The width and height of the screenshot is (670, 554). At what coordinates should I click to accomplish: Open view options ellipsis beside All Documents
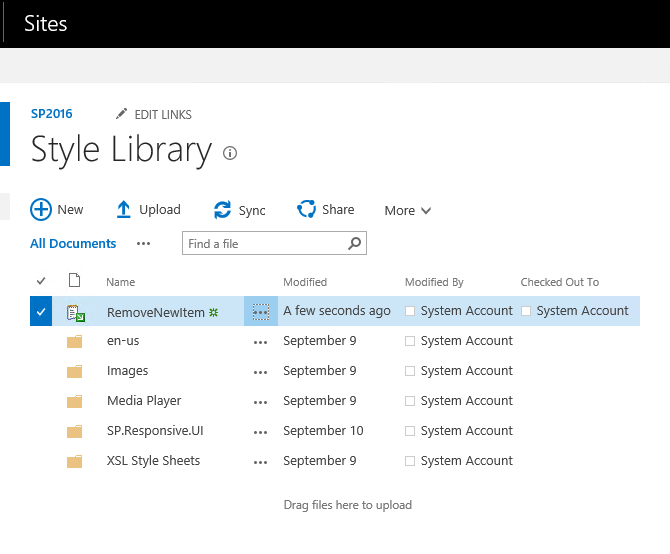point(143,243)
